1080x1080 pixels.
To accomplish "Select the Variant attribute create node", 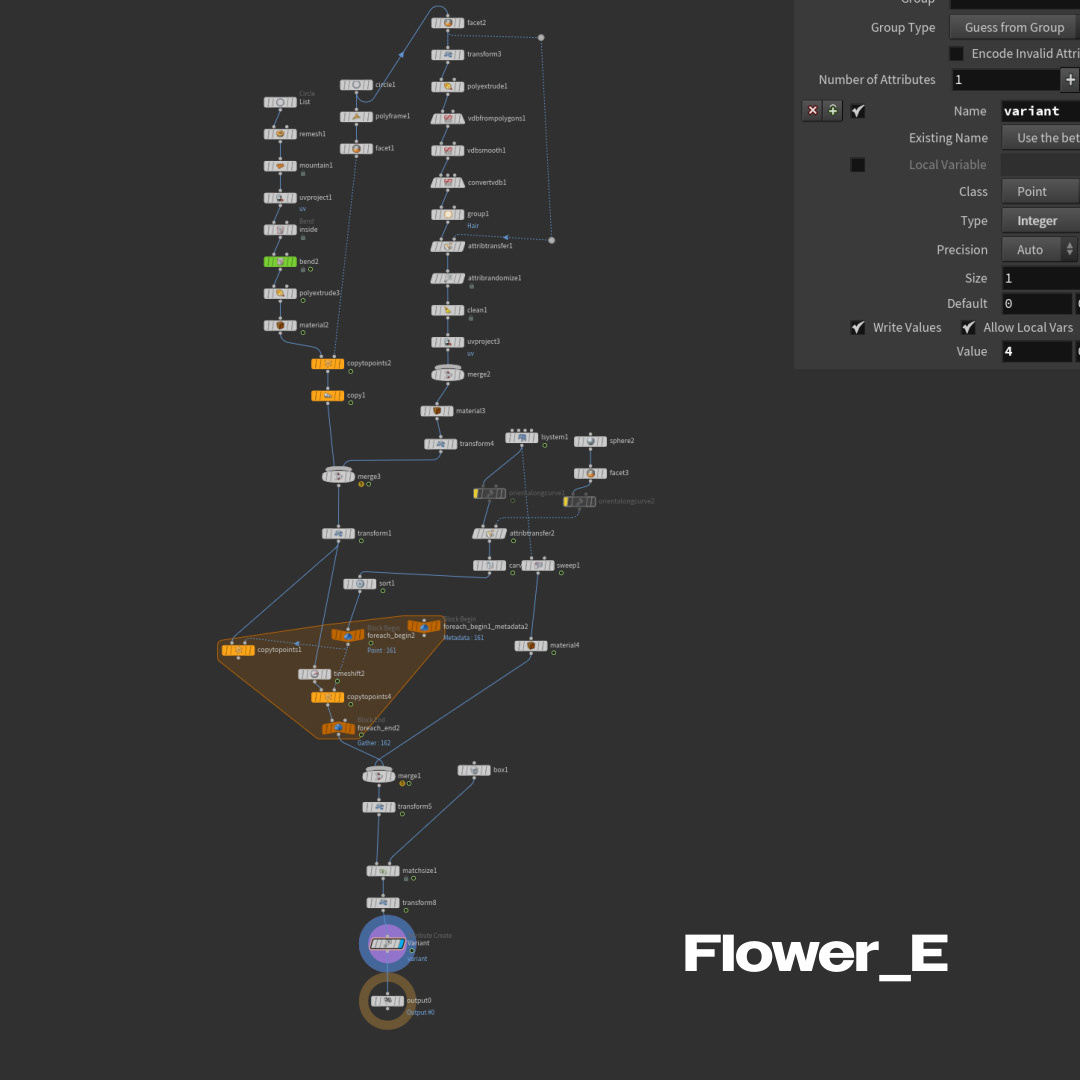I will [387, 944].
